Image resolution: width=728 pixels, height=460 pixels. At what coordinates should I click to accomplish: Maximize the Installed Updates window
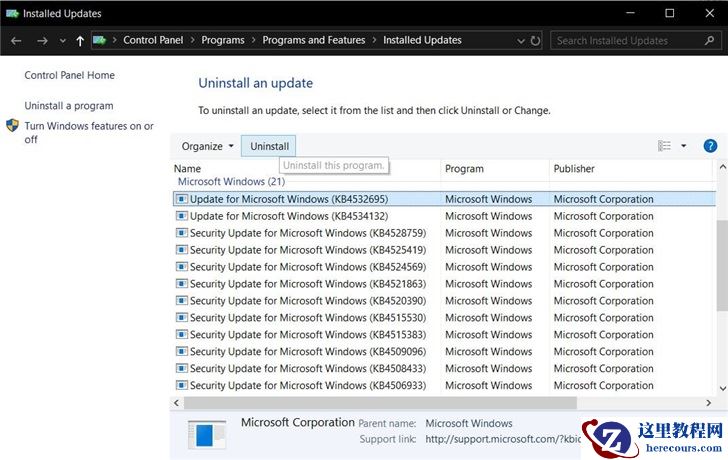[670, 13]
